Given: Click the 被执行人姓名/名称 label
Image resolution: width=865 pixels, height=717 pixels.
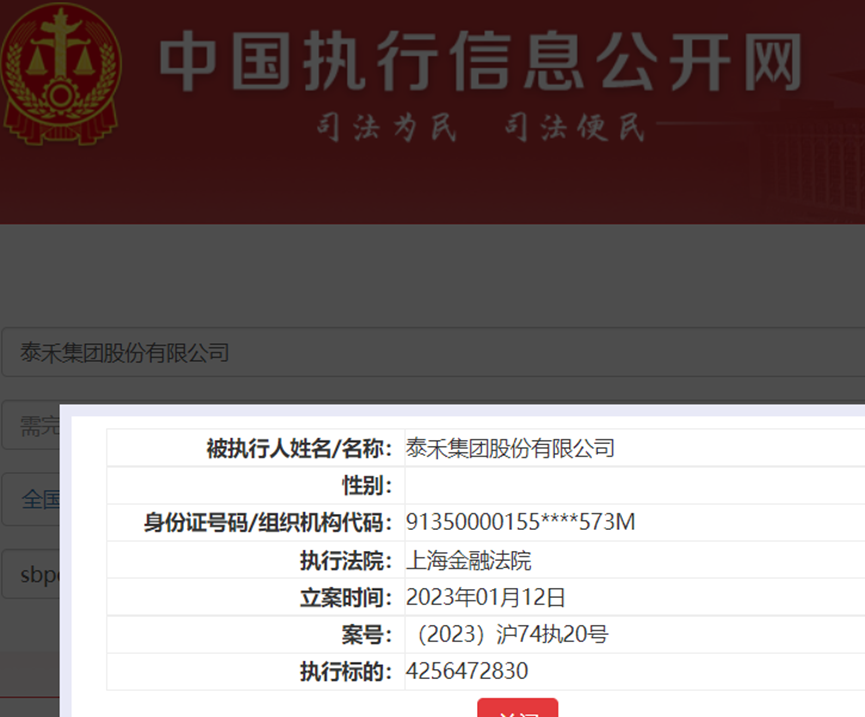Looking at the screenshot, I should 300,448.
